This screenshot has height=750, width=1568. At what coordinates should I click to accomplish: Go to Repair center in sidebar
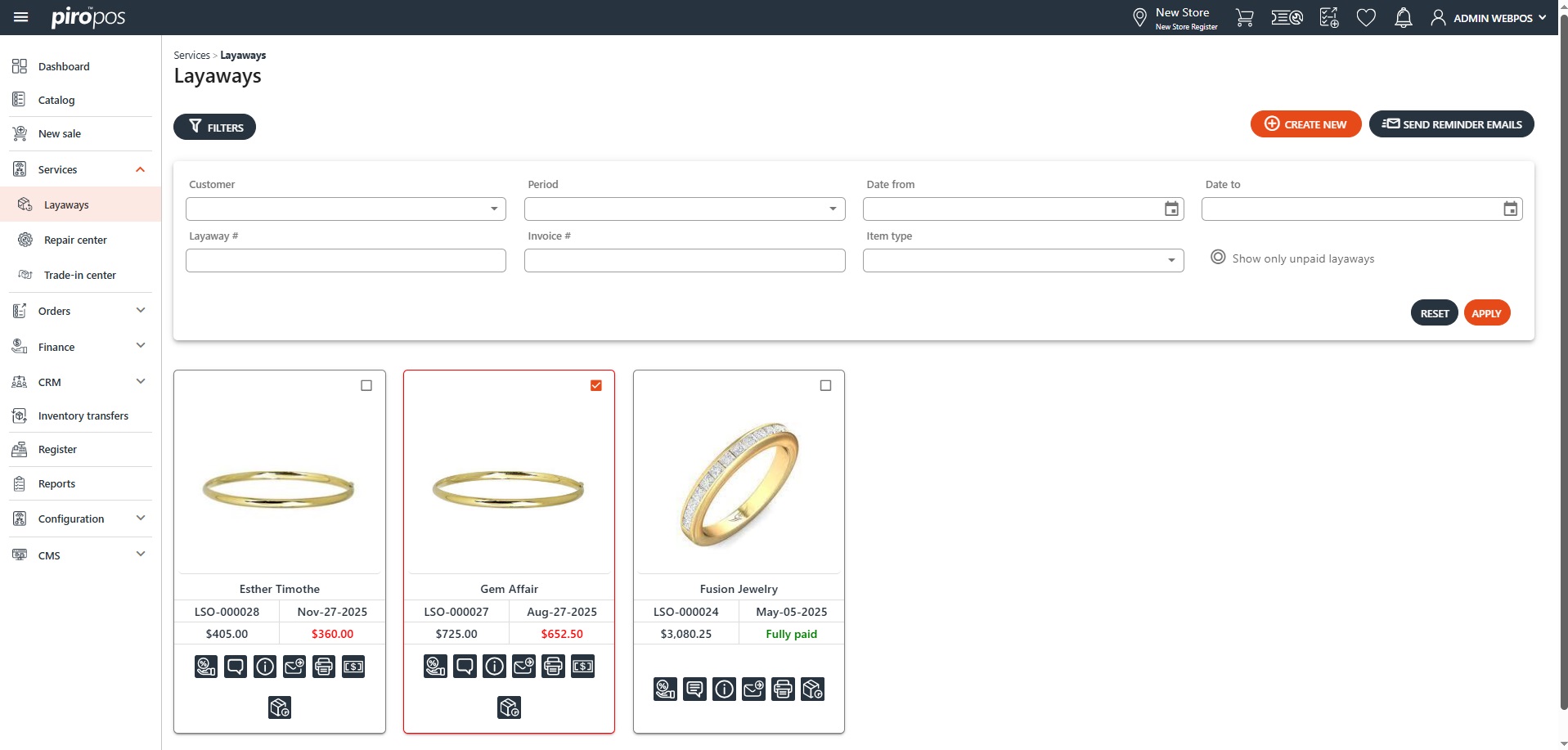point(75,240)
